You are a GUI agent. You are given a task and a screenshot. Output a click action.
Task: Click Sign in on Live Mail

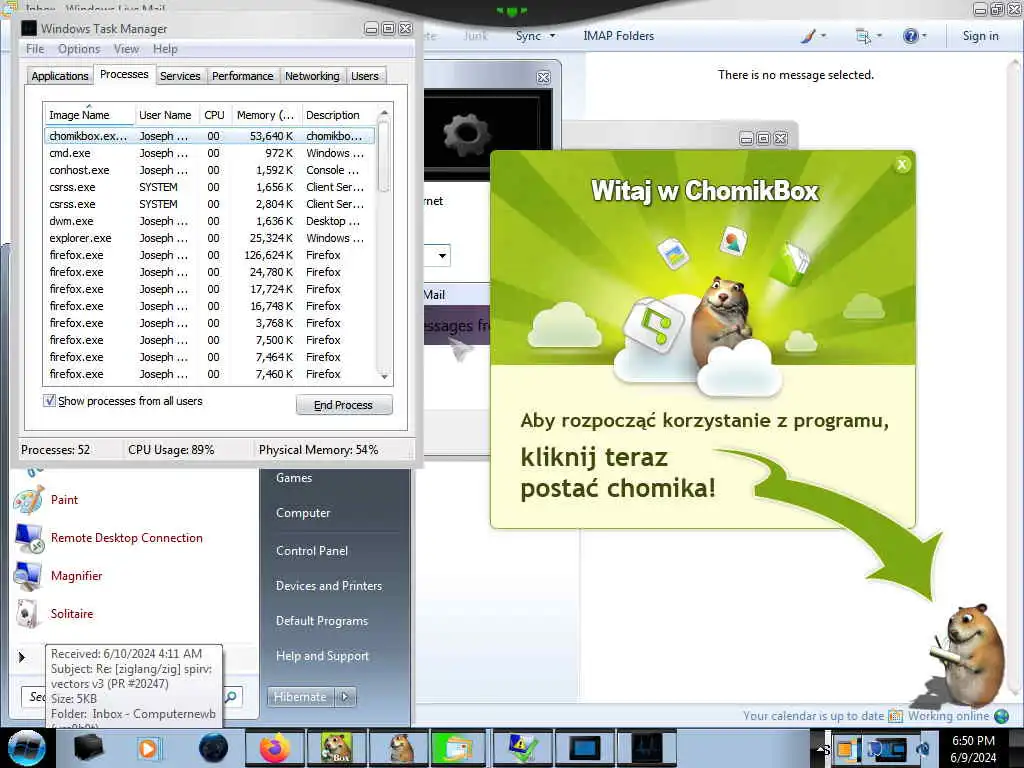pyautogui.click(x=980, y=36)
